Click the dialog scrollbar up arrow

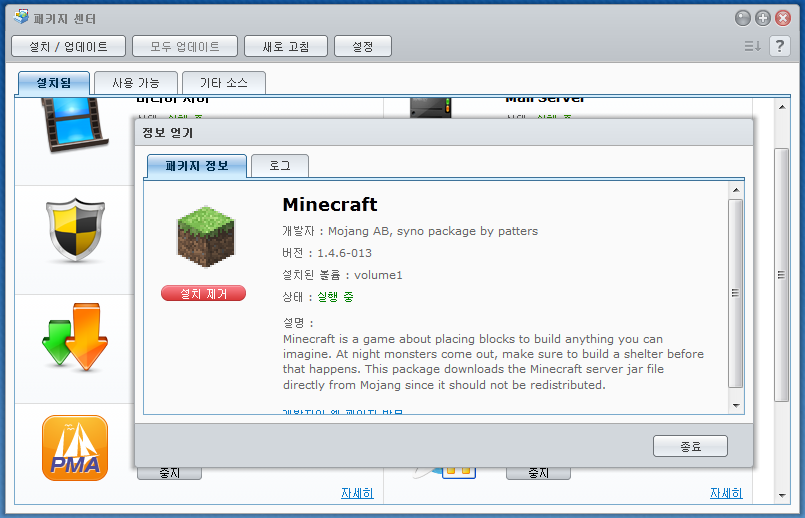point(736,190)
